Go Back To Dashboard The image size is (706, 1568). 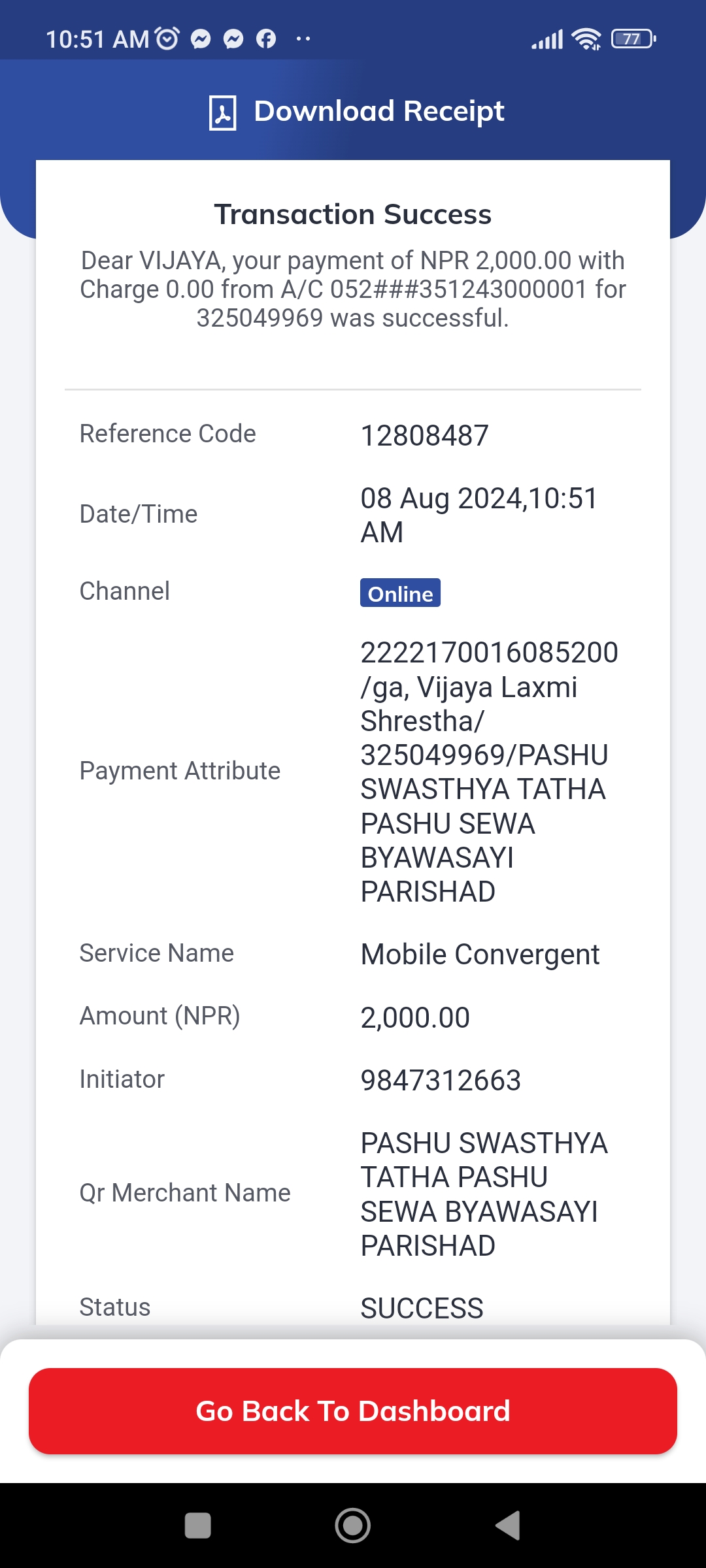coord(353,1411)
